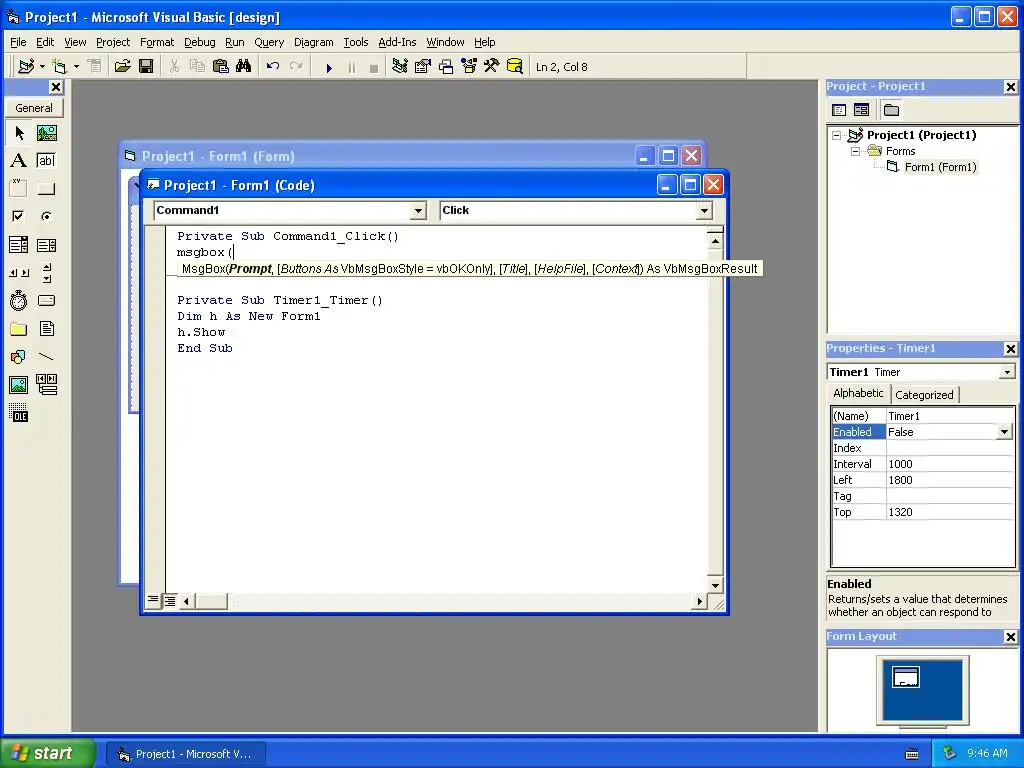Select the CheckBox control tool
Screen dimensions: 1024x768
pyautogui.click(x=18, y=216)
